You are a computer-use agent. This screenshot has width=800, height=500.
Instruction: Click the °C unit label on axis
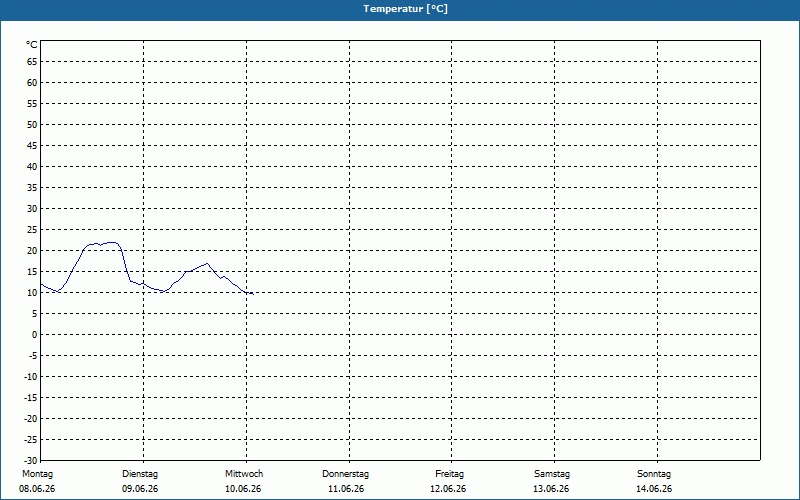pyautogui.click(x=32, y=45)
